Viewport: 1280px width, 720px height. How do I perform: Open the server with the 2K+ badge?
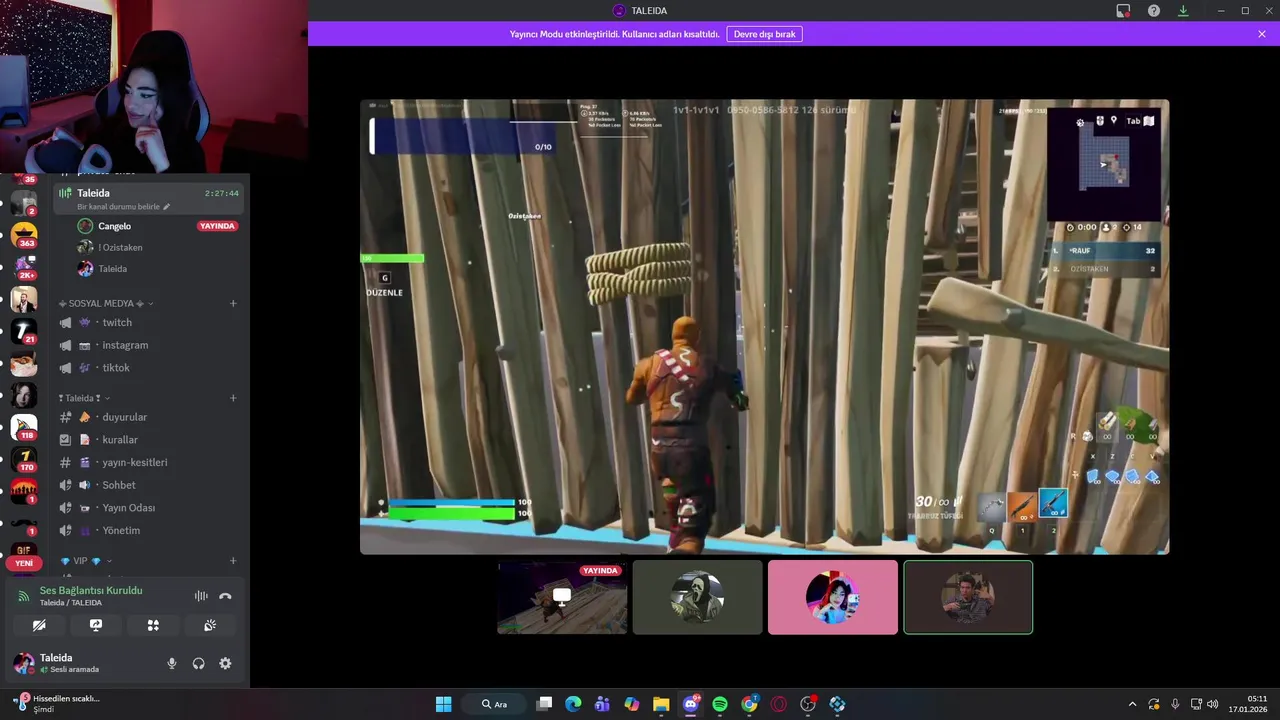(24, 267)
